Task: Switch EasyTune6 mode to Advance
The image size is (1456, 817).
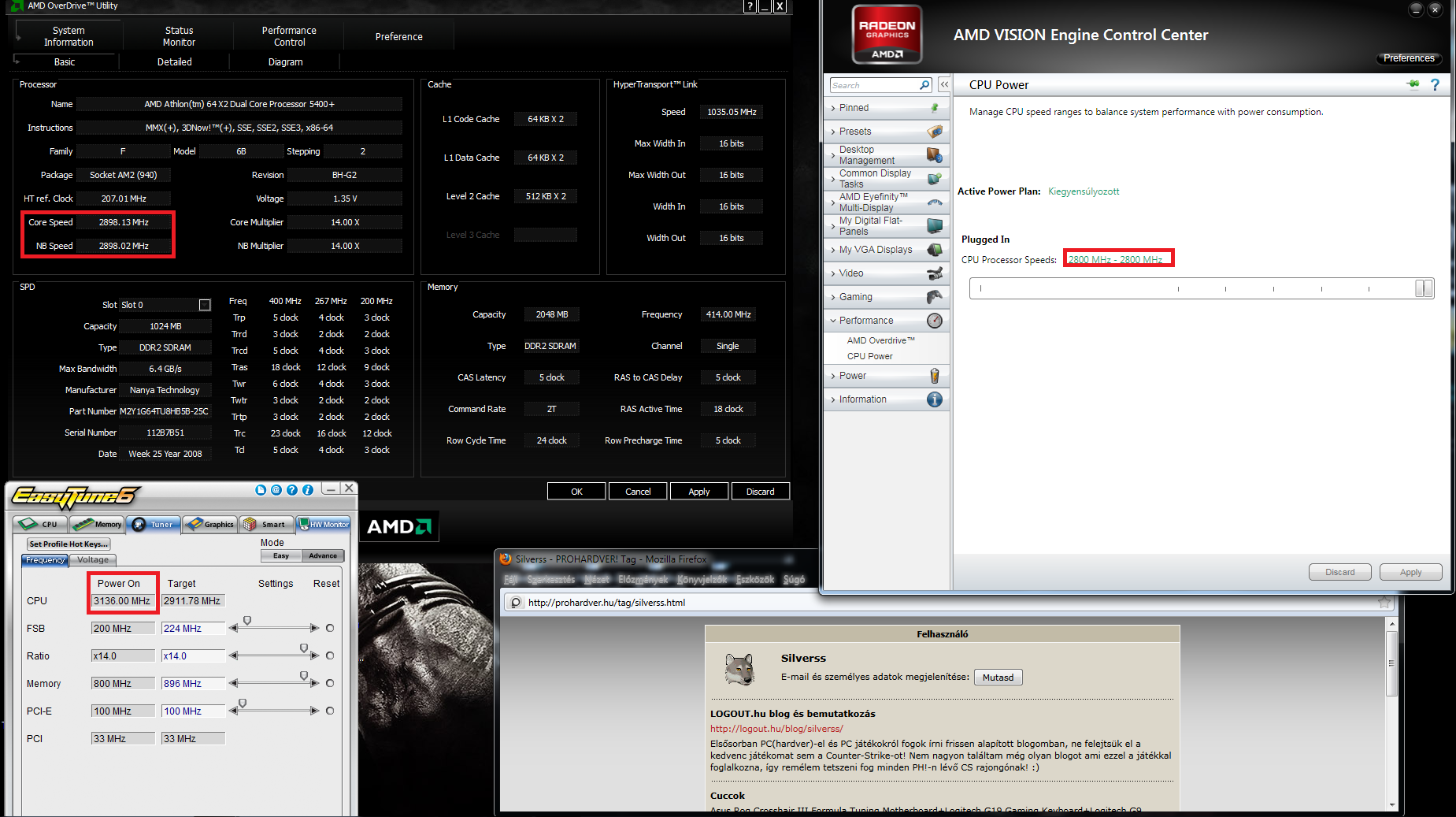Action: tap(323, 555)
